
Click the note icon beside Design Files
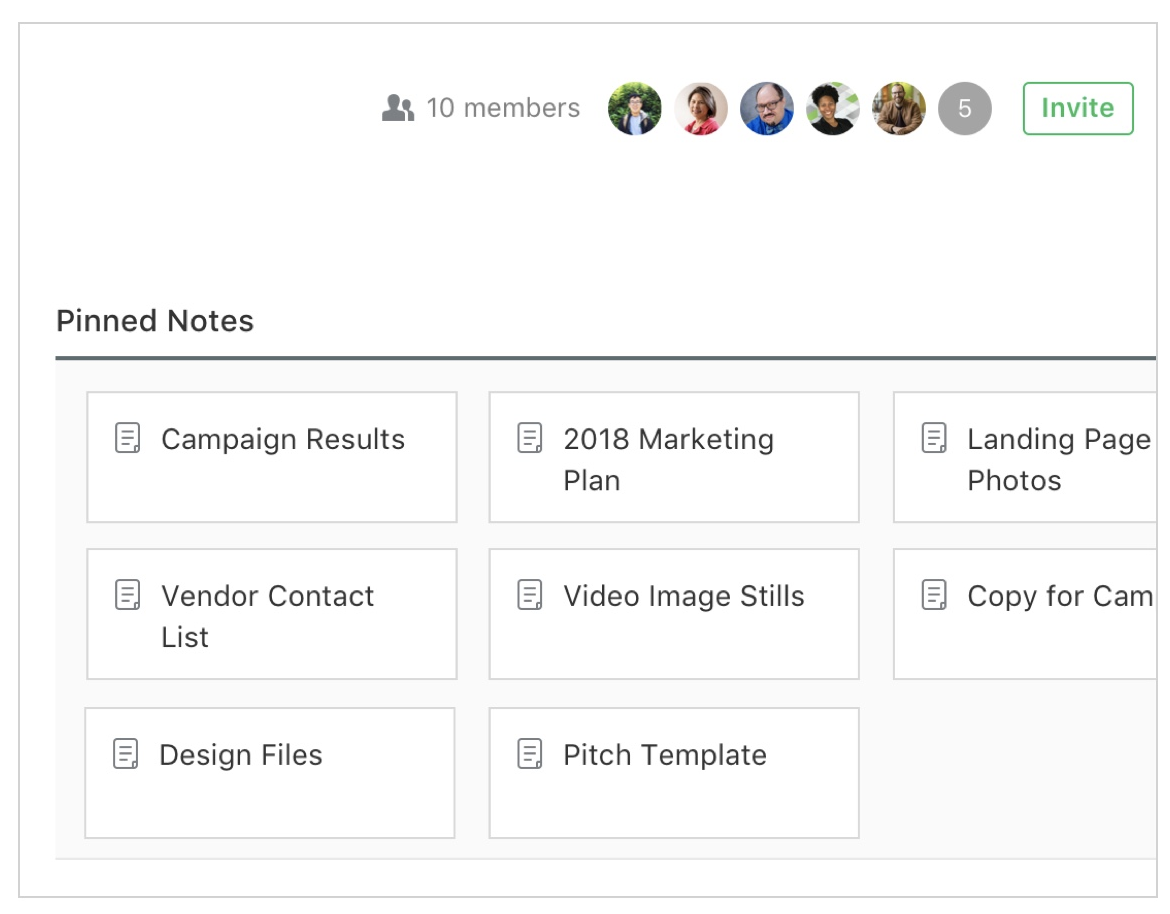[x=125, y=754]
